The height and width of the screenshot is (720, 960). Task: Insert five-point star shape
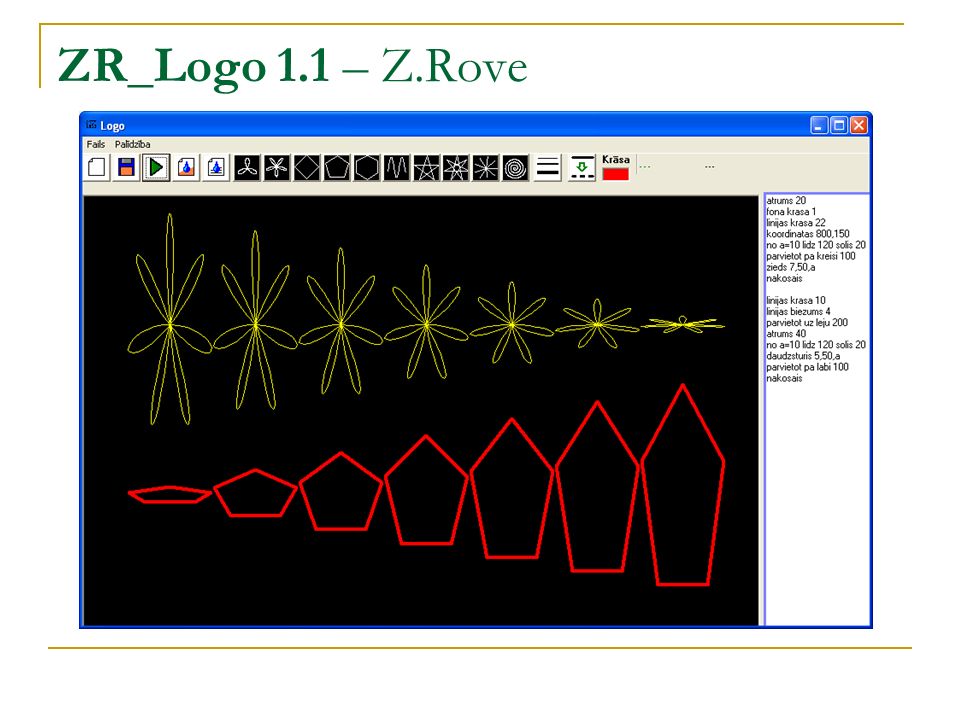tap(426, 167)
